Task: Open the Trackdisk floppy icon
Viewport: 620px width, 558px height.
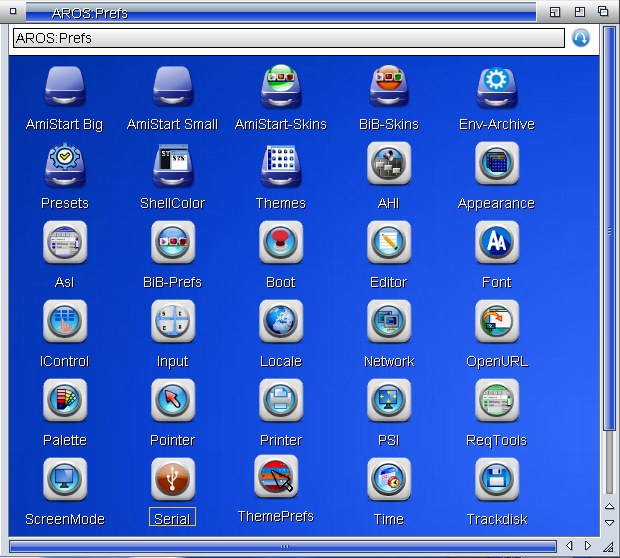Action: pos(496,480)
